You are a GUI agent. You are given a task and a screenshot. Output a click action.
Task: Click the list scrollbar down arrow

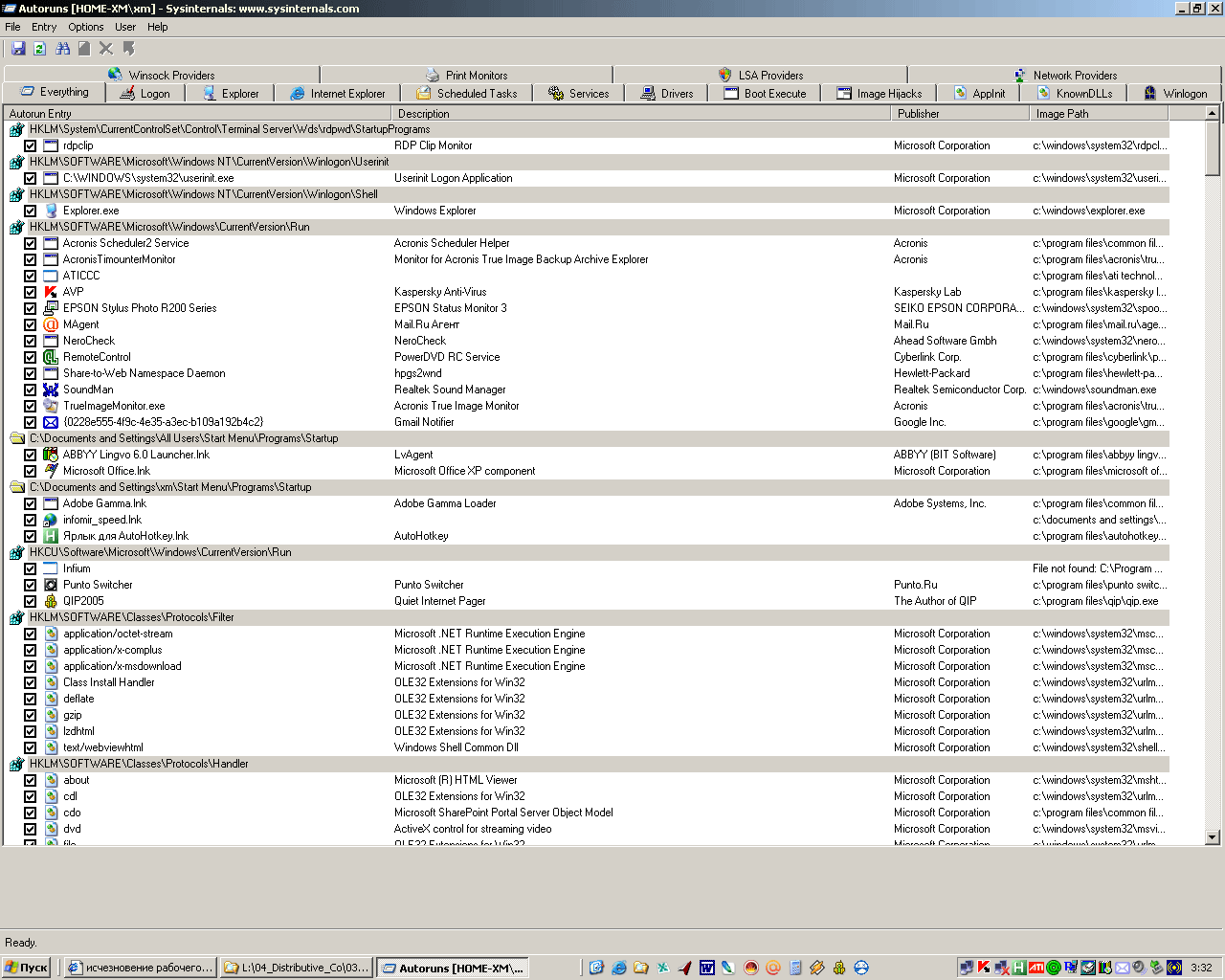tap(1213, 836)
